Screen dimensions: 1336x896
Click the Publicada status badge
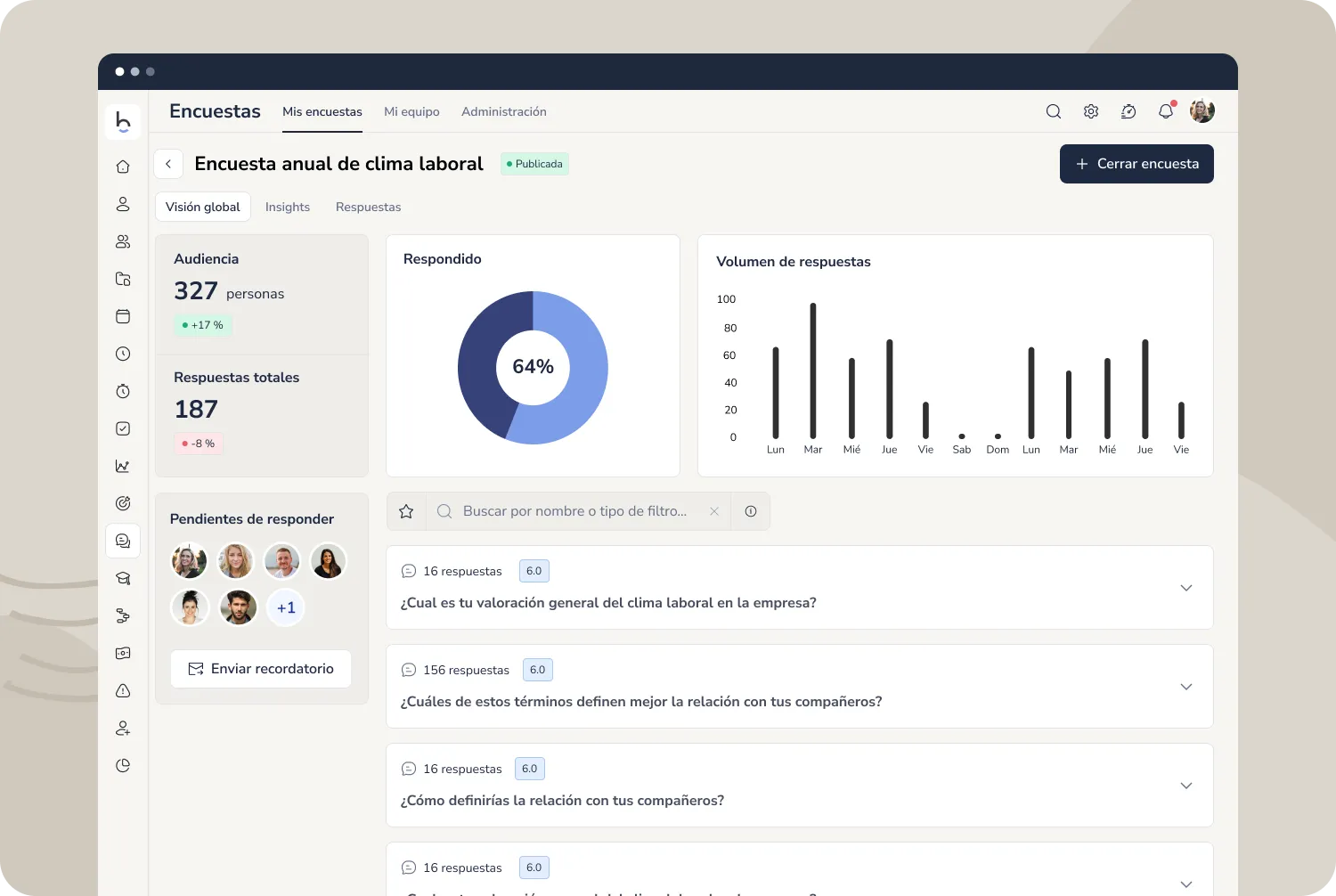534,164
